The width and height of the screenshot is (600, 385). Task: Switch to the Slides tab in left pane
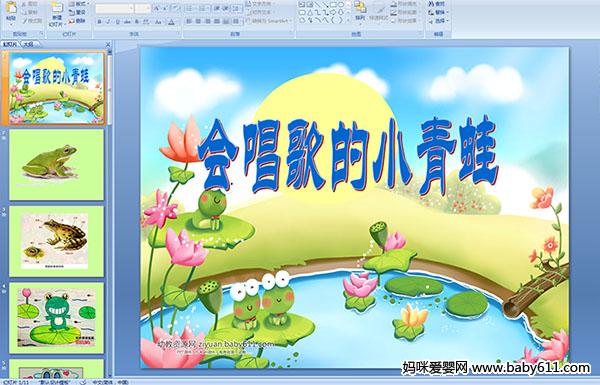coord(10,44)
